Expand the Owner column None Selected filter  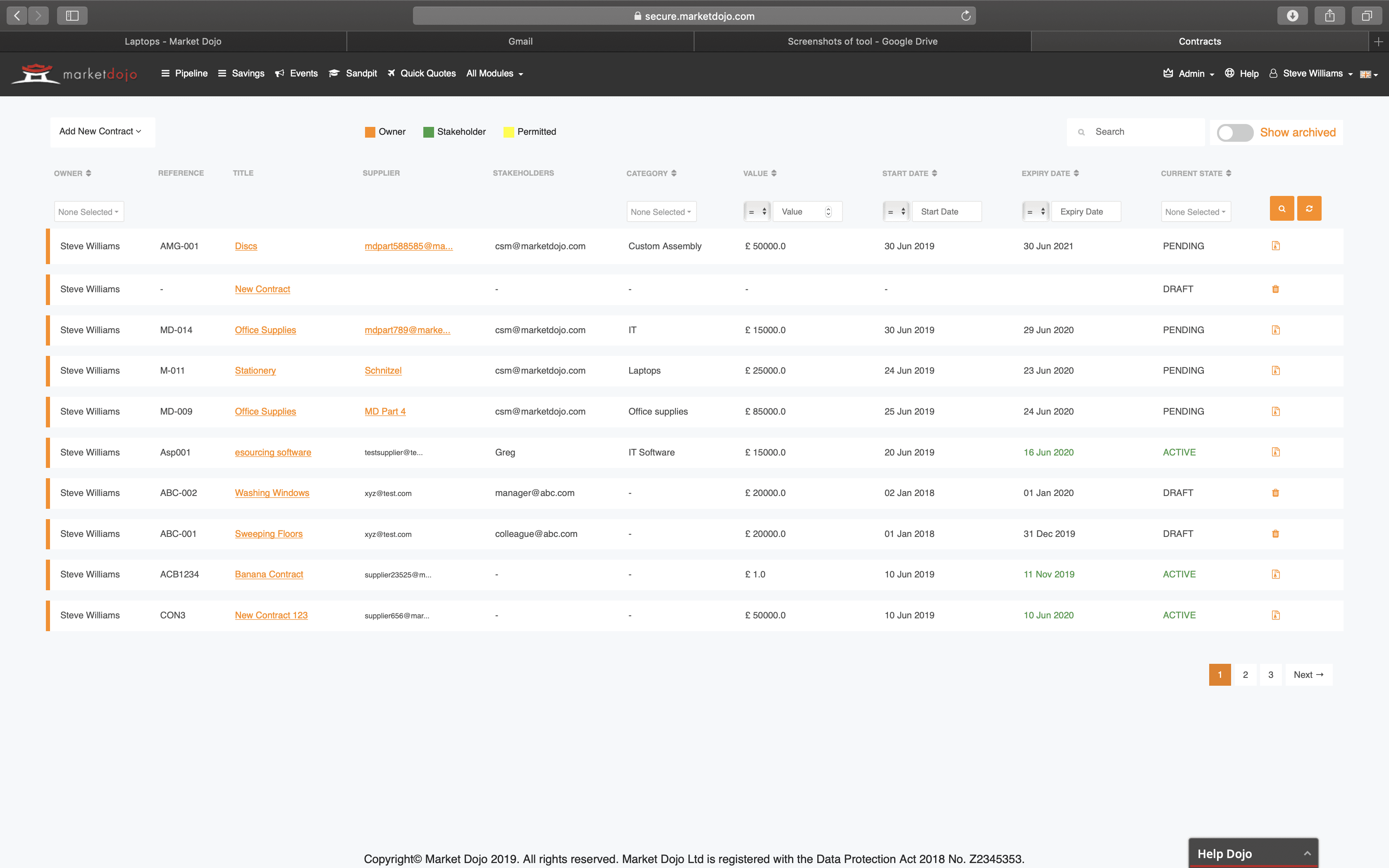click(x=88, y=211)
